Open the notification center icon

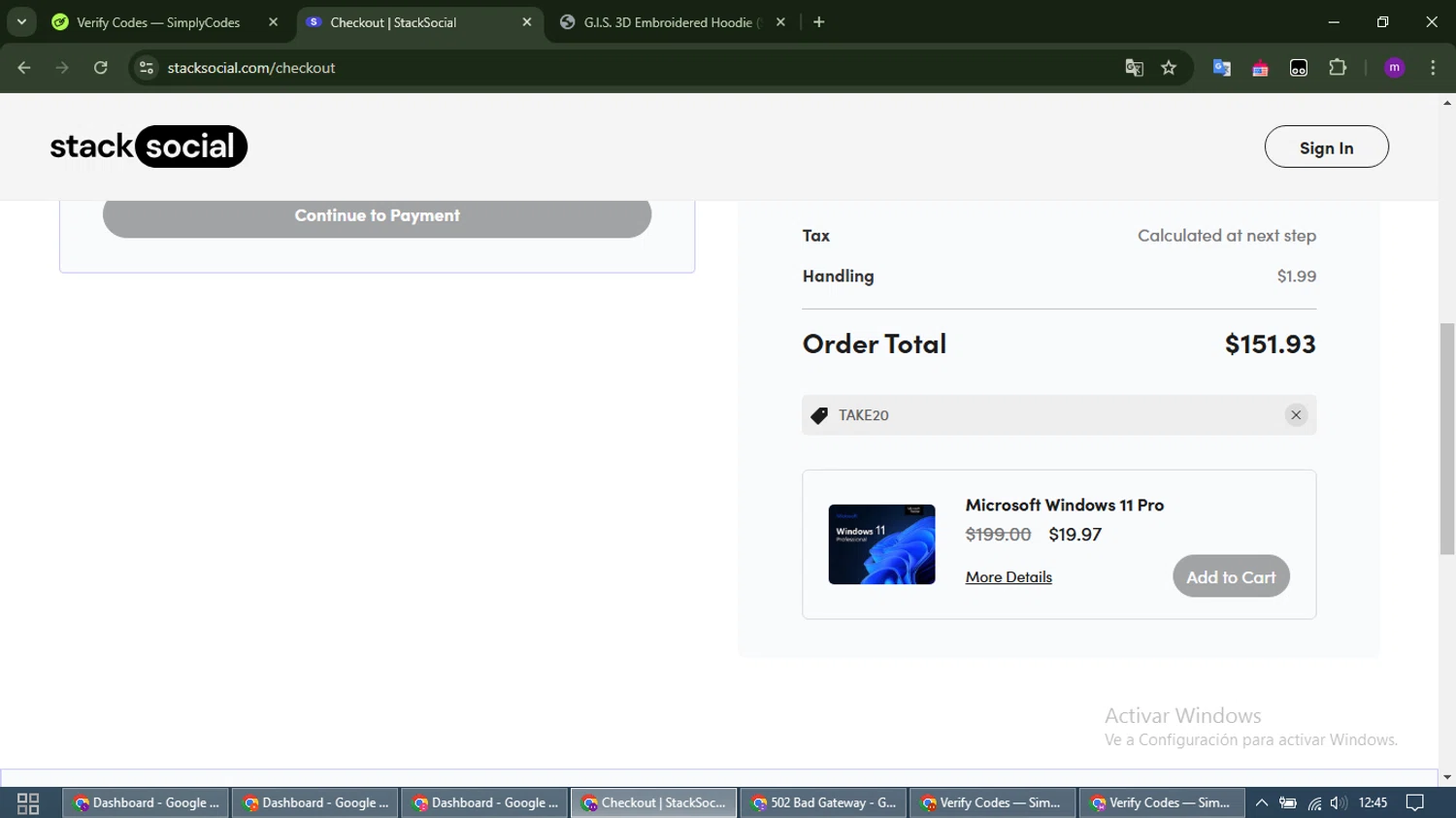pyautogui.click(x=1415, y=803)
